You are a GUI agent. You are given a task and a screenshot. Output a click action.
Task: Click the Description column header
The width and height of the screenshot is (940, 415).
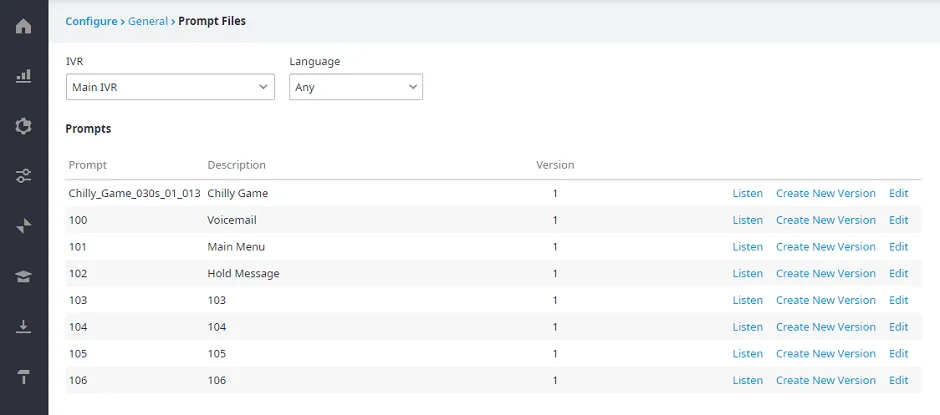pyautogui.click(x=236, y=165)
